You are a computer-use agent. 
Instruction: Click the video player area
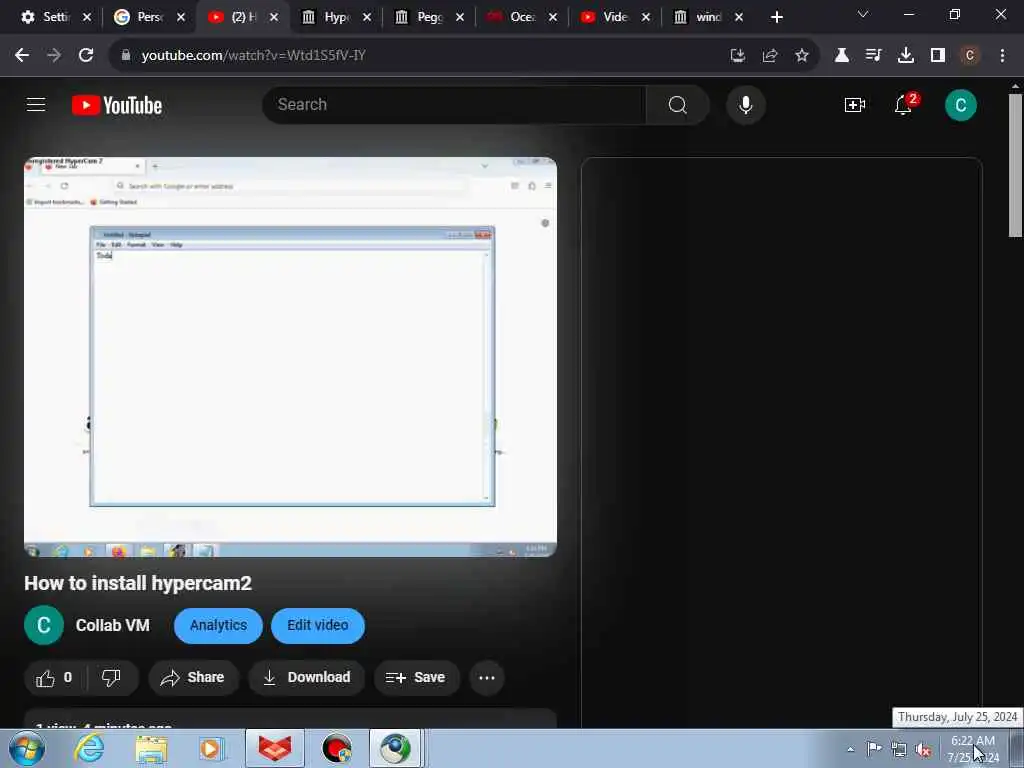point(291,357)
